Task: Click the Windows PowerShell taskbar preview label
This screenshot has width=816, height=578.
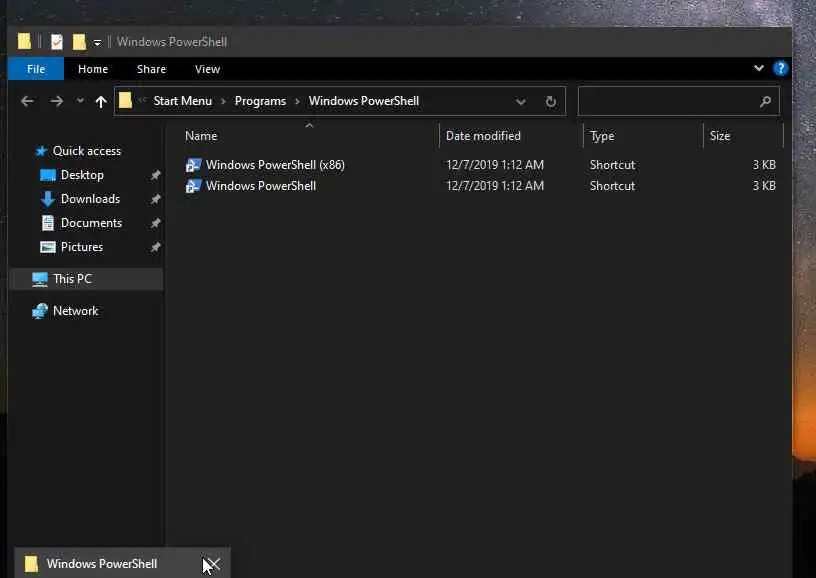Action: (x=102, y=563)
